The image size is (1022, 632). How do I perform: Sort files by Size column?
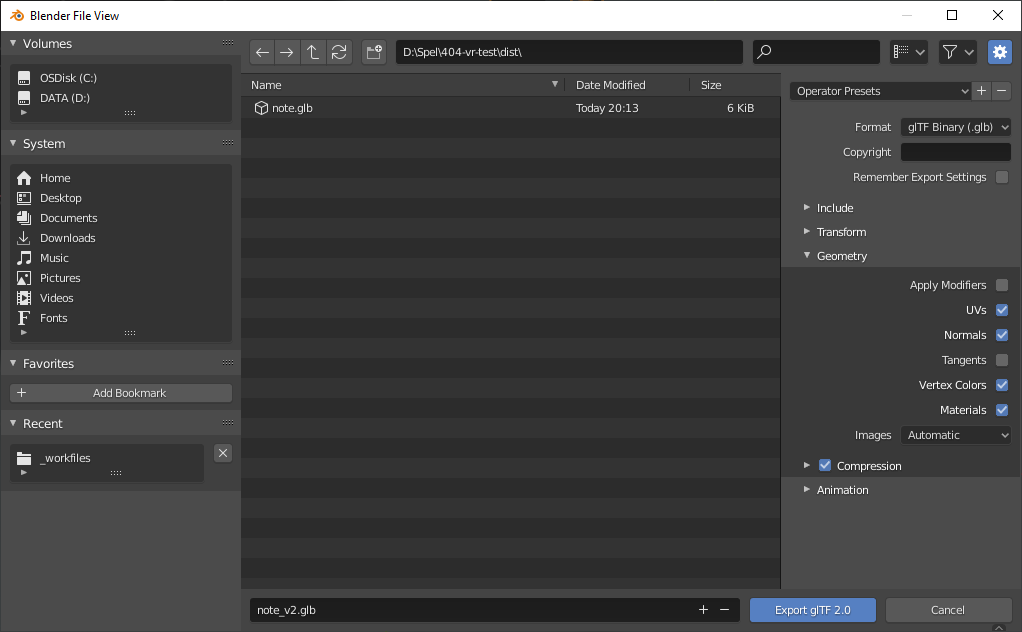pos(735,85)
